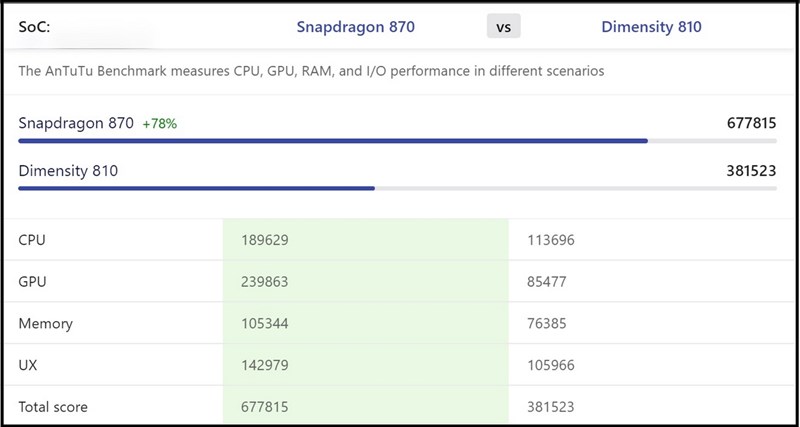Click the 677815 score beside Snapdragon bar
Image resolution: width=800 pixels, height=427 pixels.
751,124
